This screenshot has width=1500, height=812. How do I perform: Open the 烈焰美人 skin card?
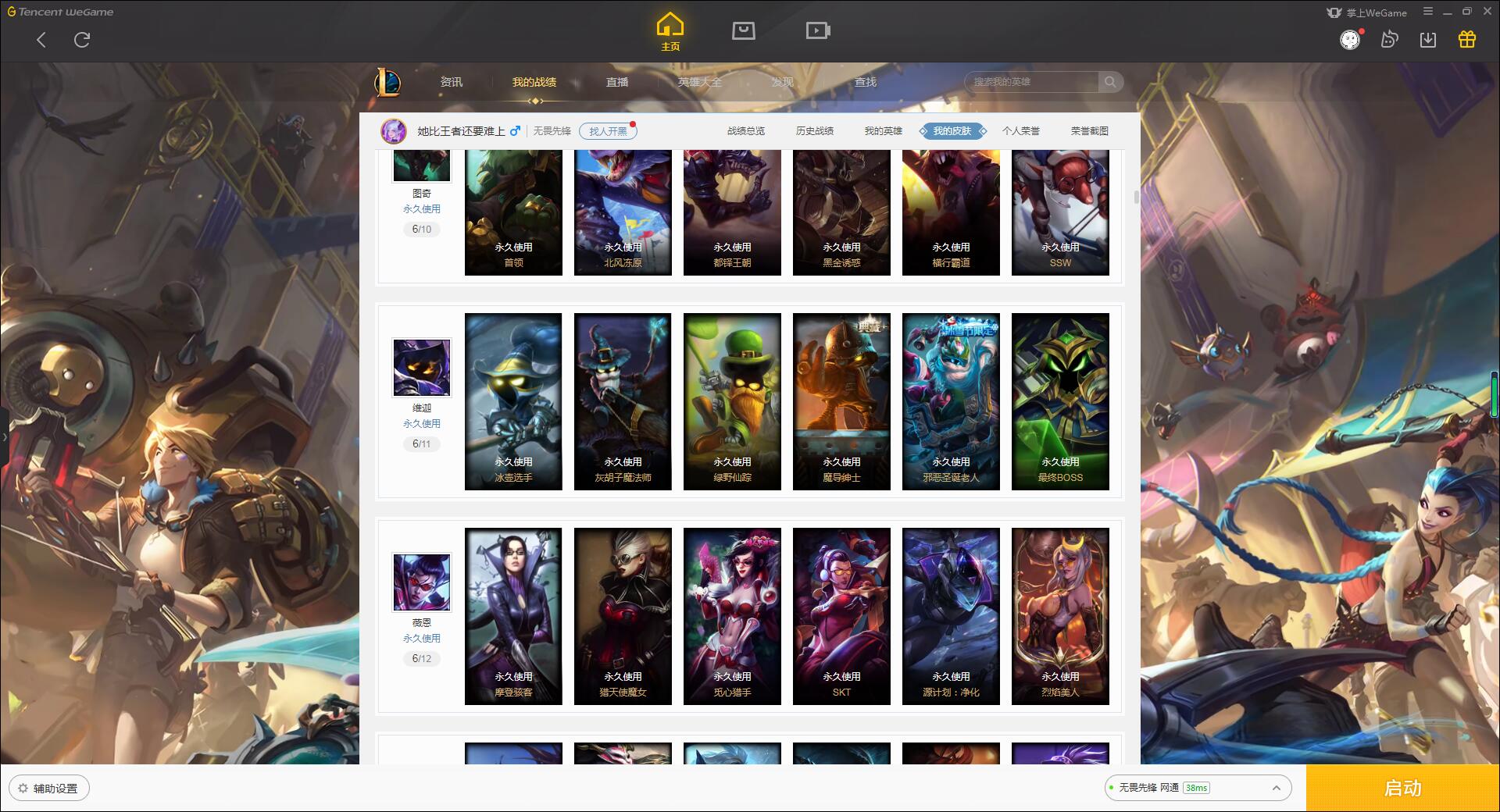coord(1060,617)
